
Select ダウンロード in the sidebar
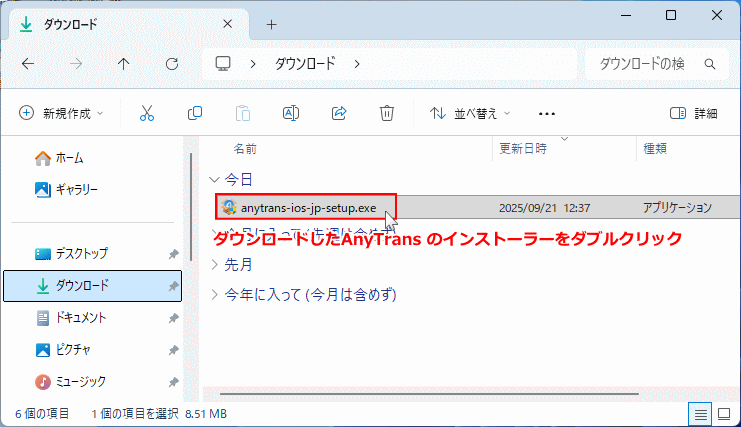click(x=93, y=286)
